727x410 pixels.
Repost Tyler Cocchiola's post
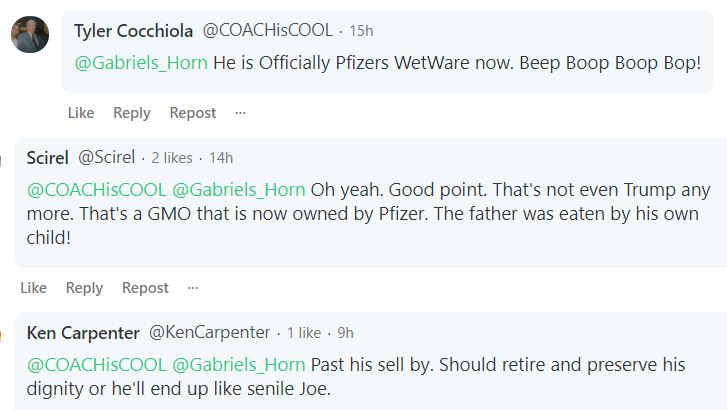pos(193,113)
